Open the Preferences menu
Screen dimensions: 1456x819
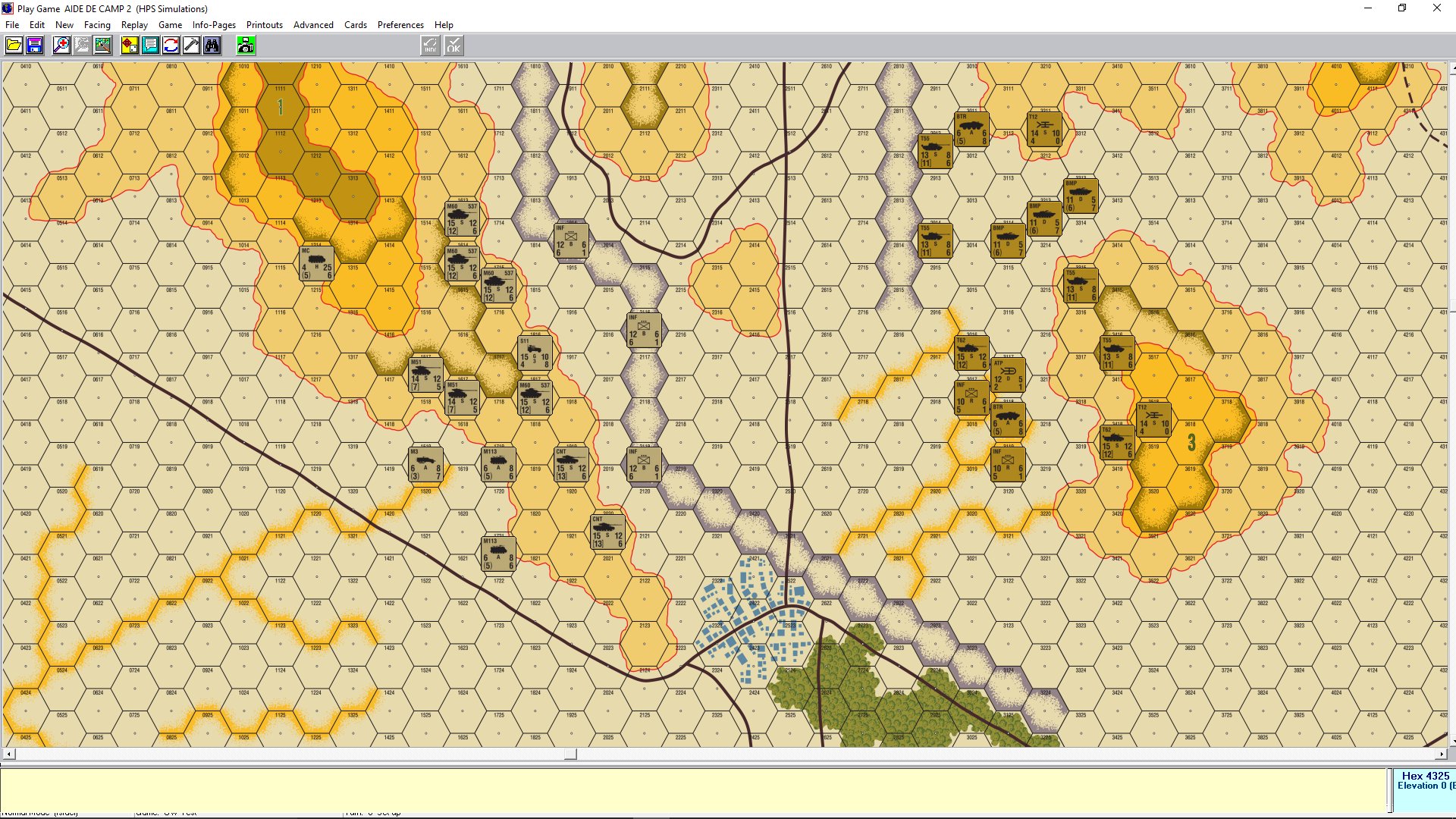[400, 25]
